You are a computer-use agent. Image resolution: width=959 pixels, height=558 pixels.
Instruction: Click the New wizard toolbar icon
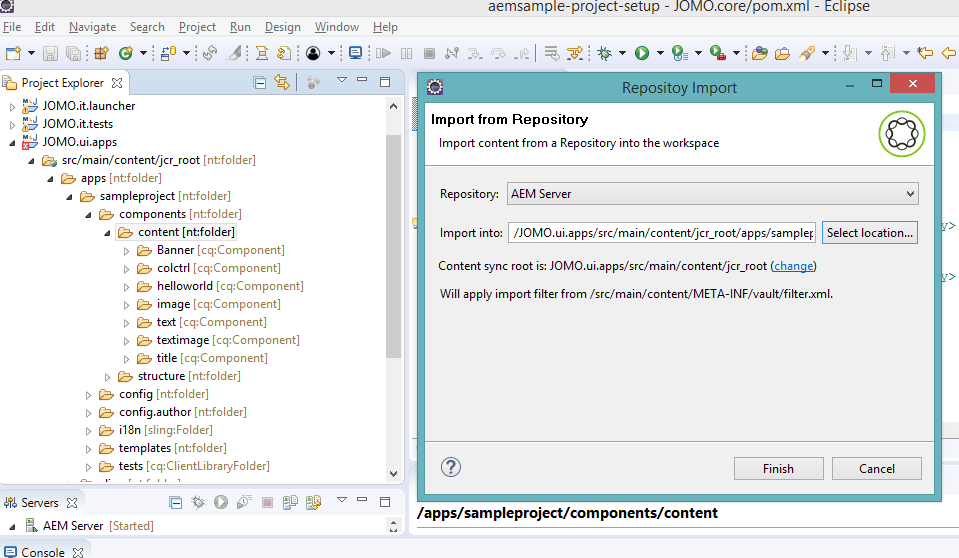(13, 53)
